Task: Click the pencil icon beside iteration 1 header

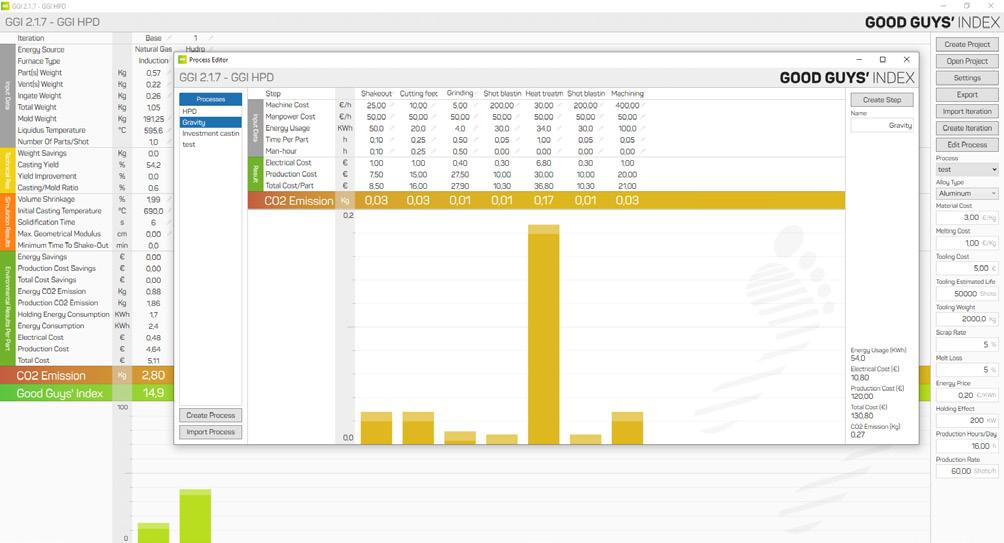Action: coord(210,38)
